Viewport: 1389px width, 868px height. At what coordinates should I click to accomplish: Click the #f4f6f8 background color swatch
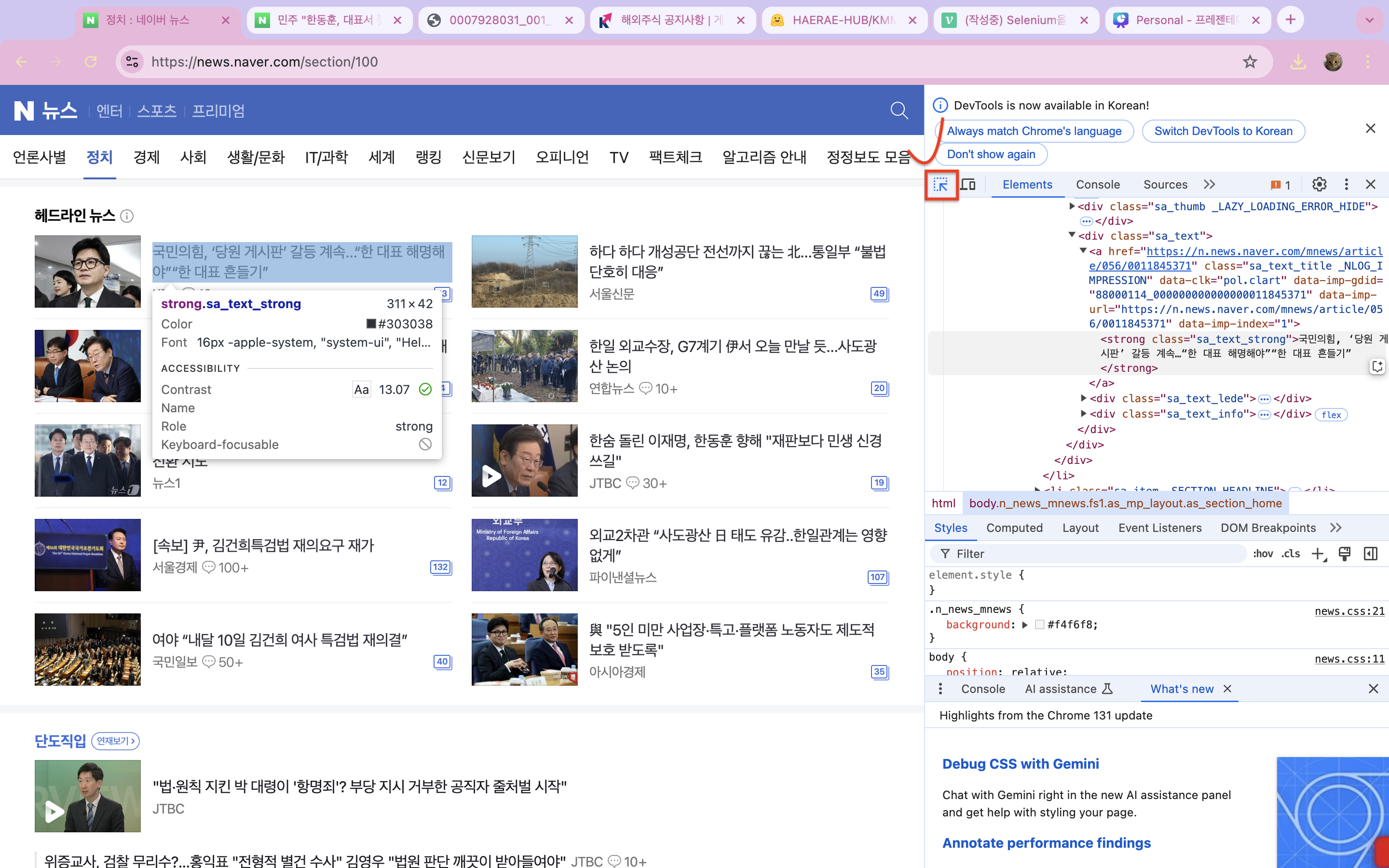(x=1039, y=624)
